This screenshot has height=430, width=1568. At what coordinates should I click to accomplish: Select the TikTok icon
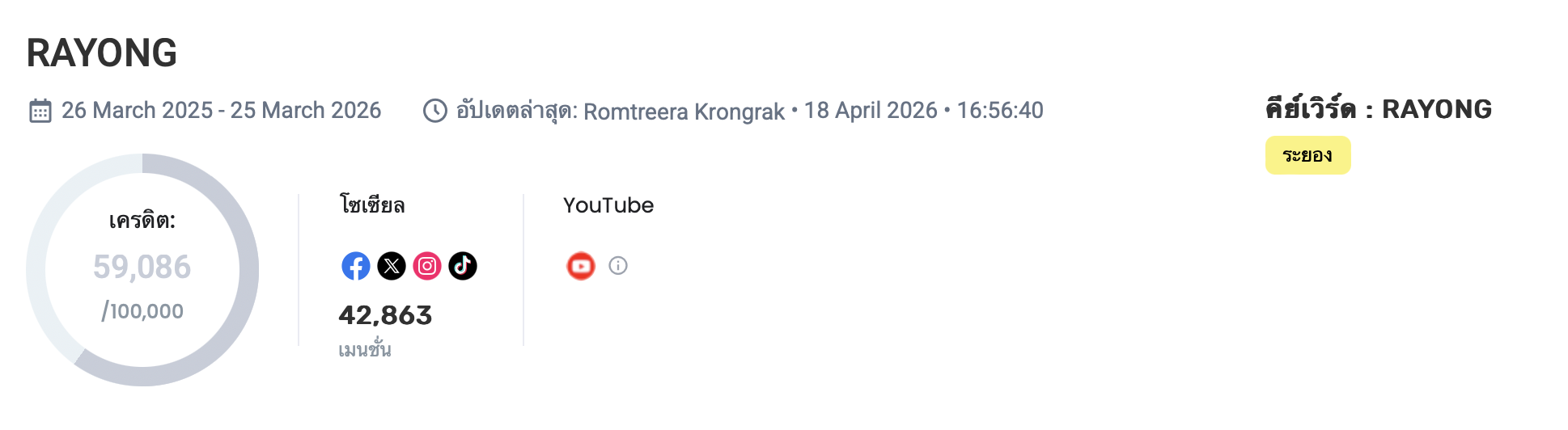point(463,266)
